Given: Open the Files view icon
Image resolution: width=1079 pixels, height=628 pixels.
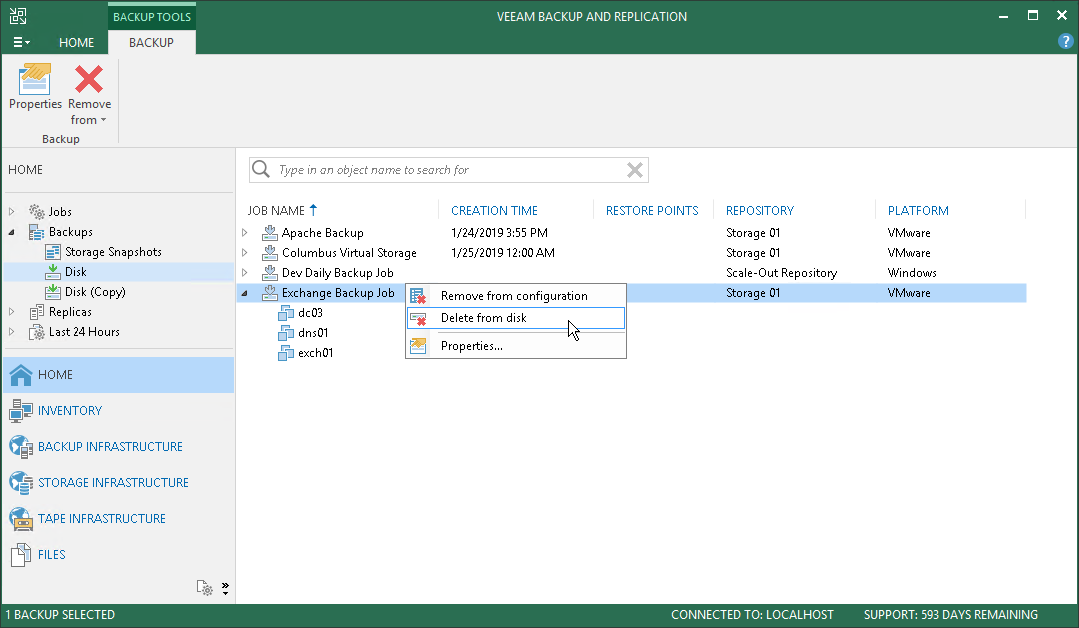Looking at the screenshot, I should click(21, 555).
